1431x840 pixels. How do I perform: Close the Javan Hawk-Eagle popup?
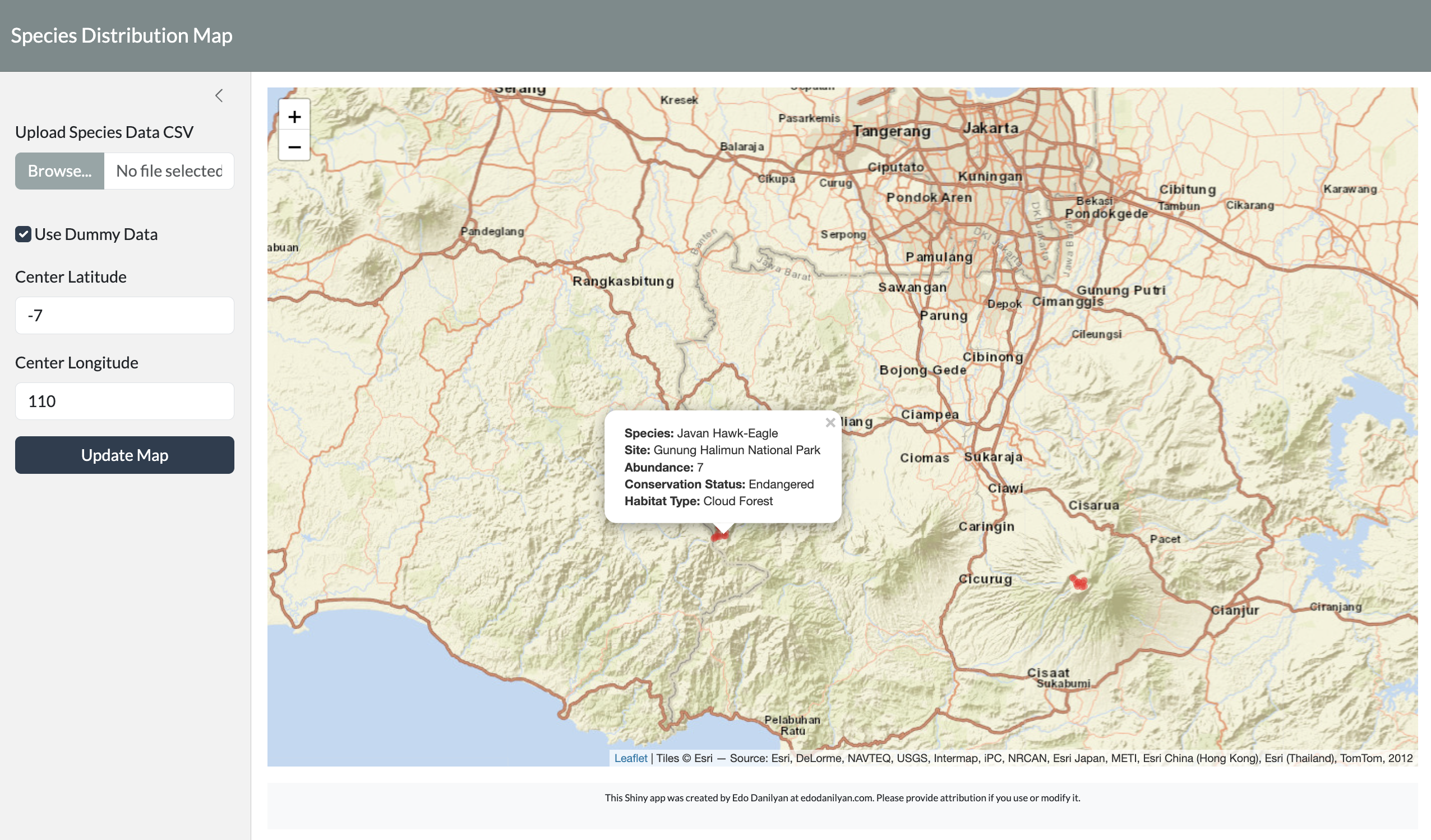pos(830,423)
